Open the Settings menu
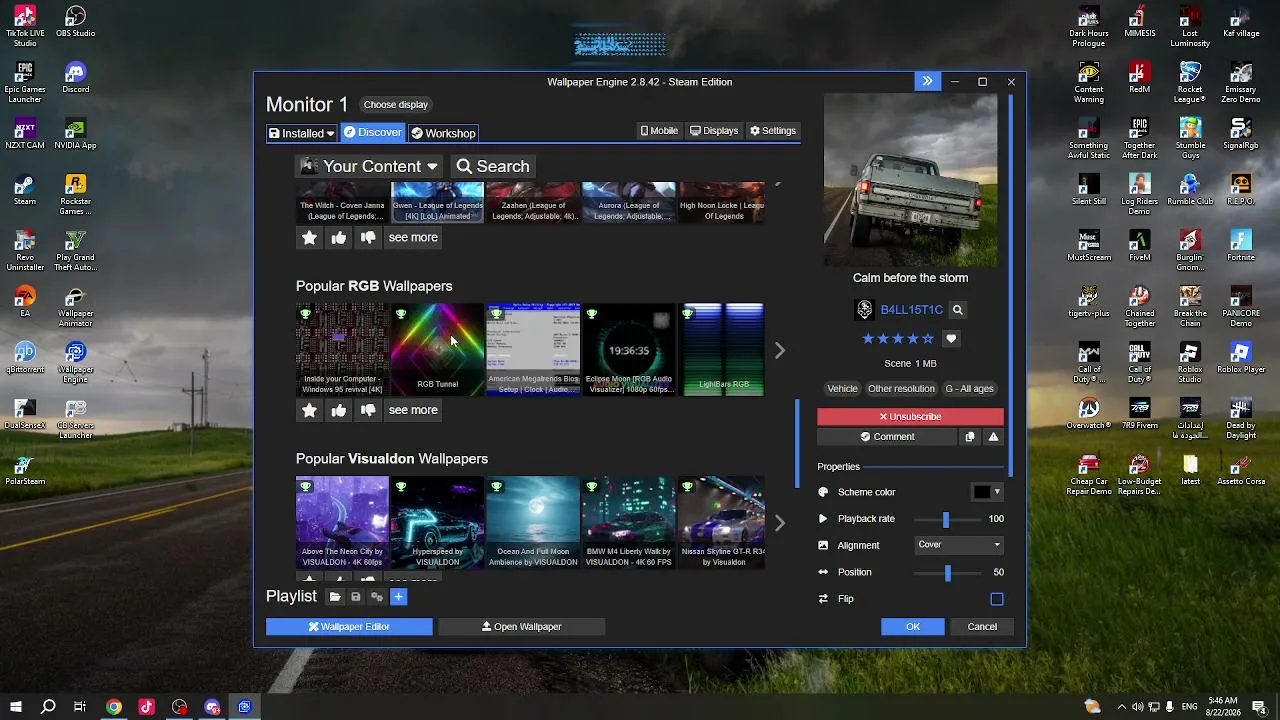 click(x=773, y=131)
